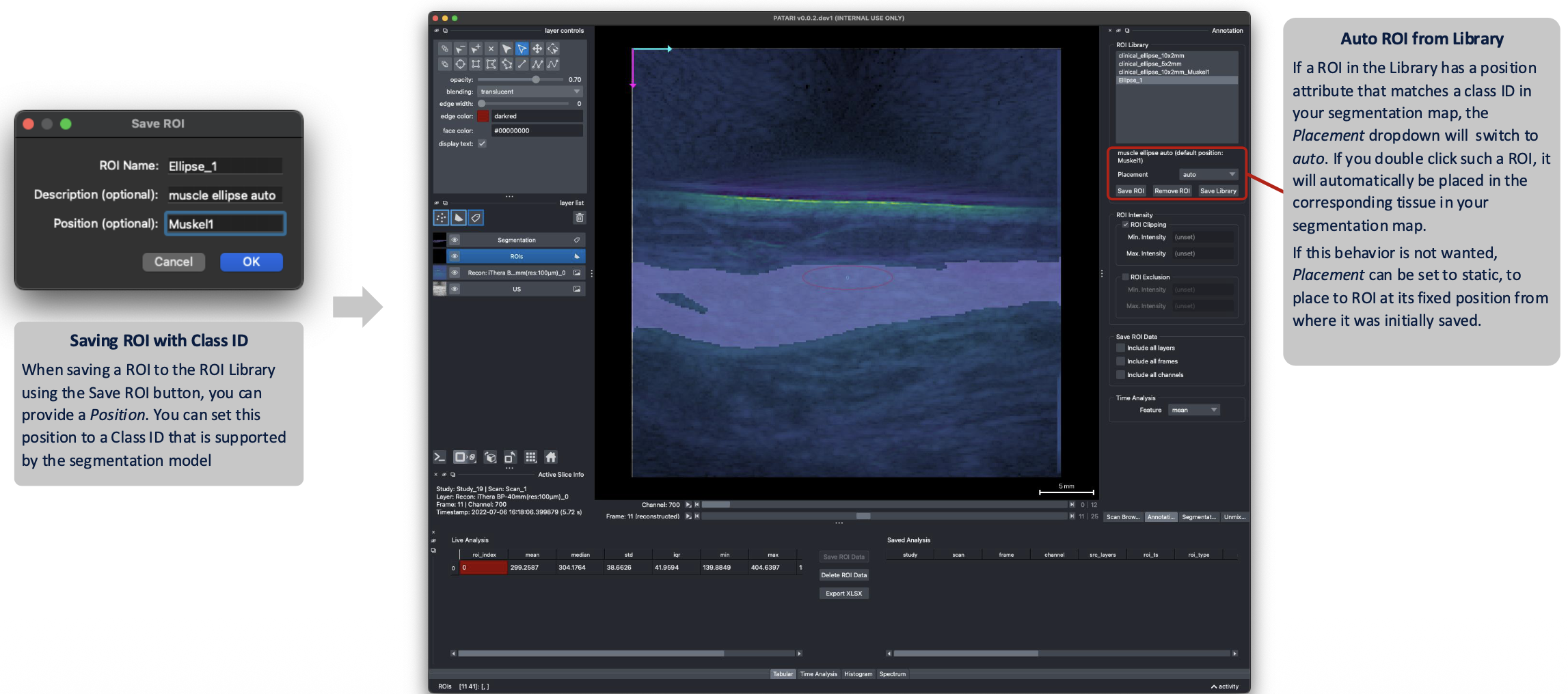Screen dimensions: 1568x694
Task: Open the blending mode dropdown
Action: (530, 92)
